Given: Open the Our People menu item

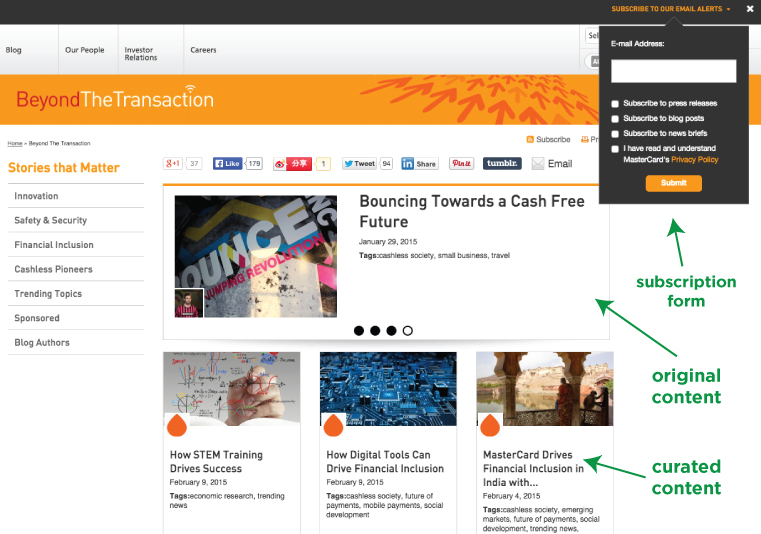Looking at the screenshot, I should [x=85, y=50].
